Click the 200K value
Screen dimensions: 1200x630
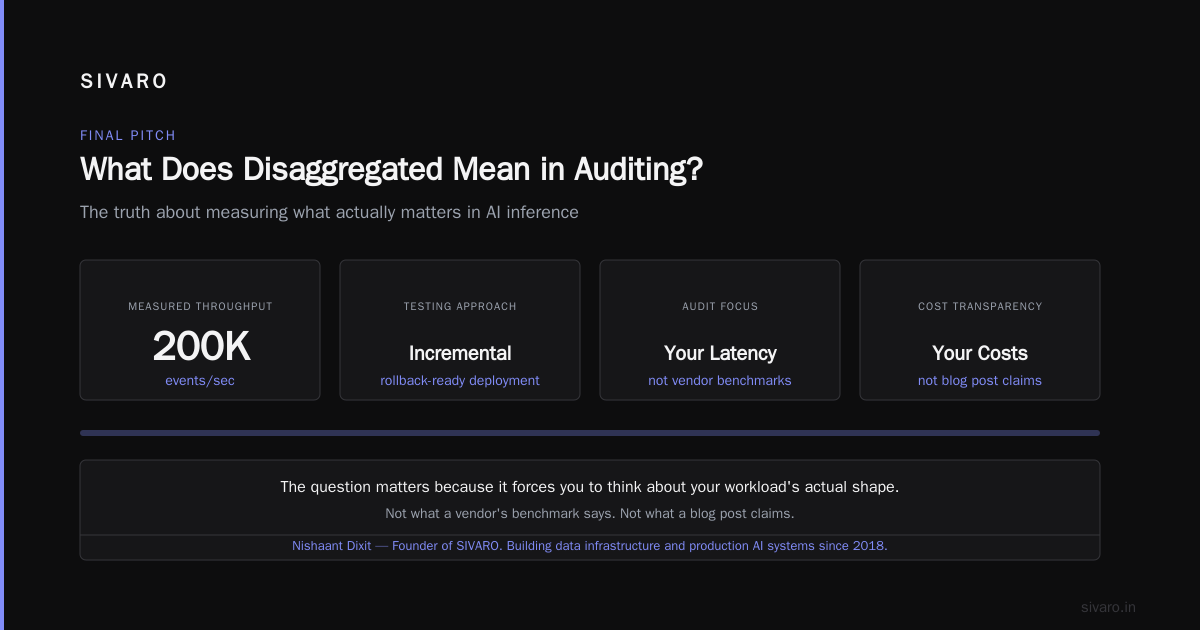point(200,347)
